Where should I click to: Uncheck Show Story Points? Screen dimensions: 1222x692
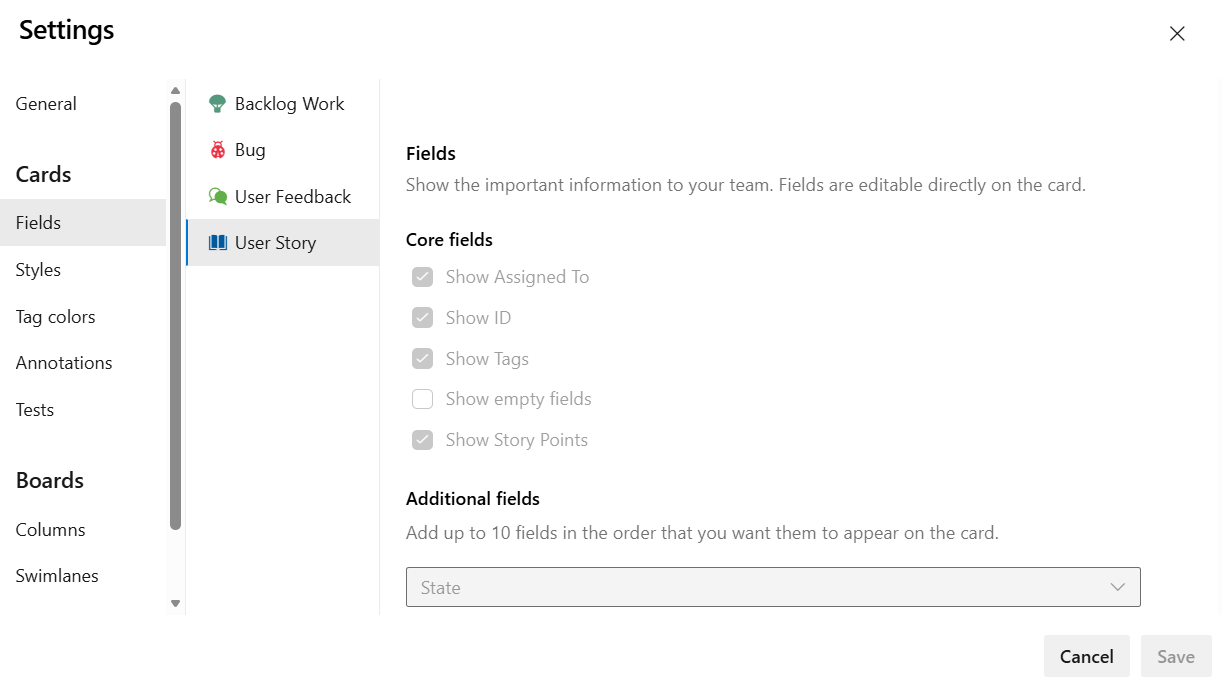pyautogui.click(x=422, y=439)
